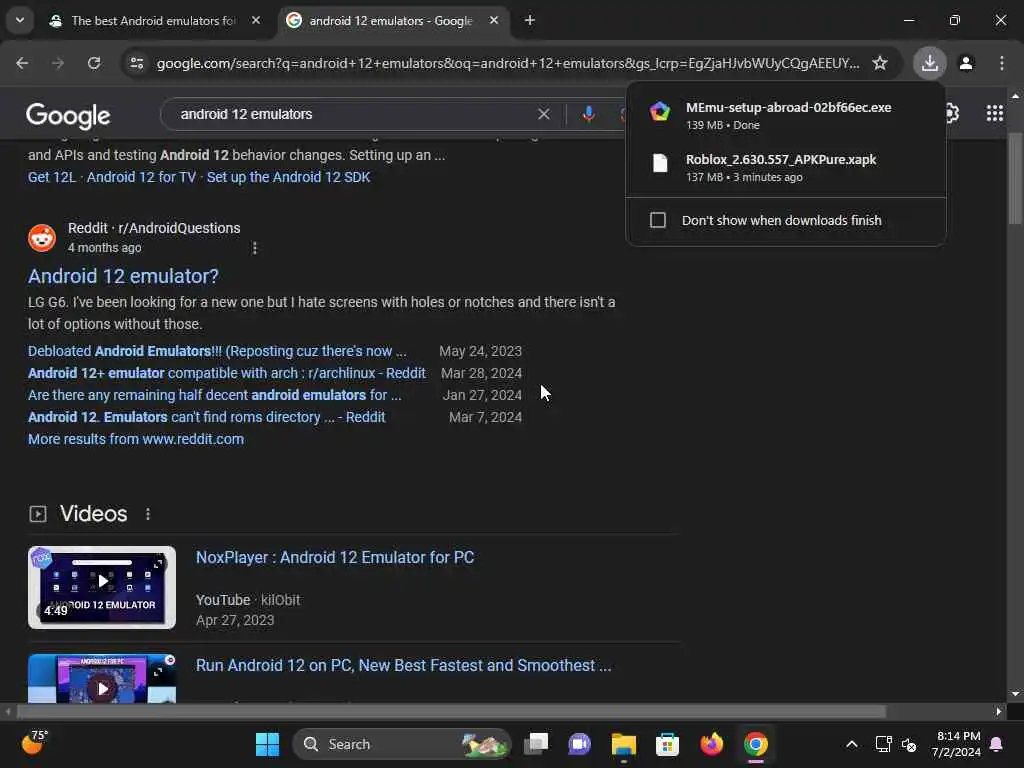Reload the current page
1024x768 pixels.
pos(94,63)
